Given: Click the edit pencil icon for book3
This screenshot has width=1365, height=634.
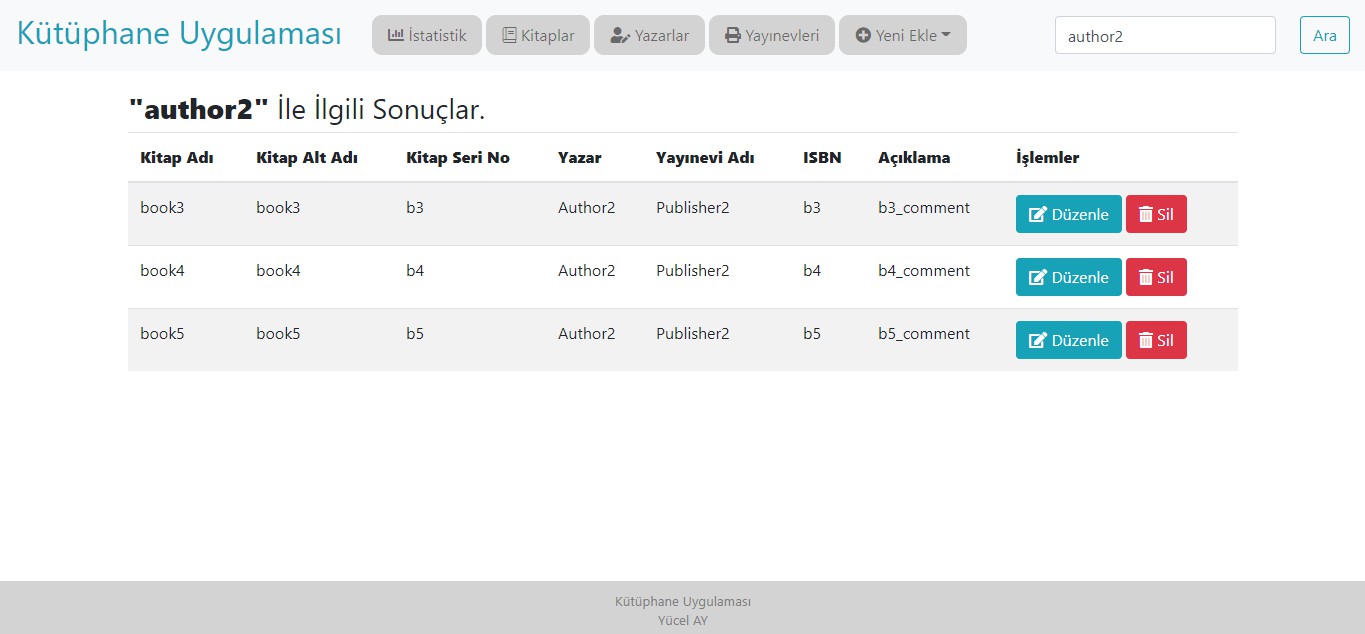Looking at the screenshot, I should [x=1038, y=215].
